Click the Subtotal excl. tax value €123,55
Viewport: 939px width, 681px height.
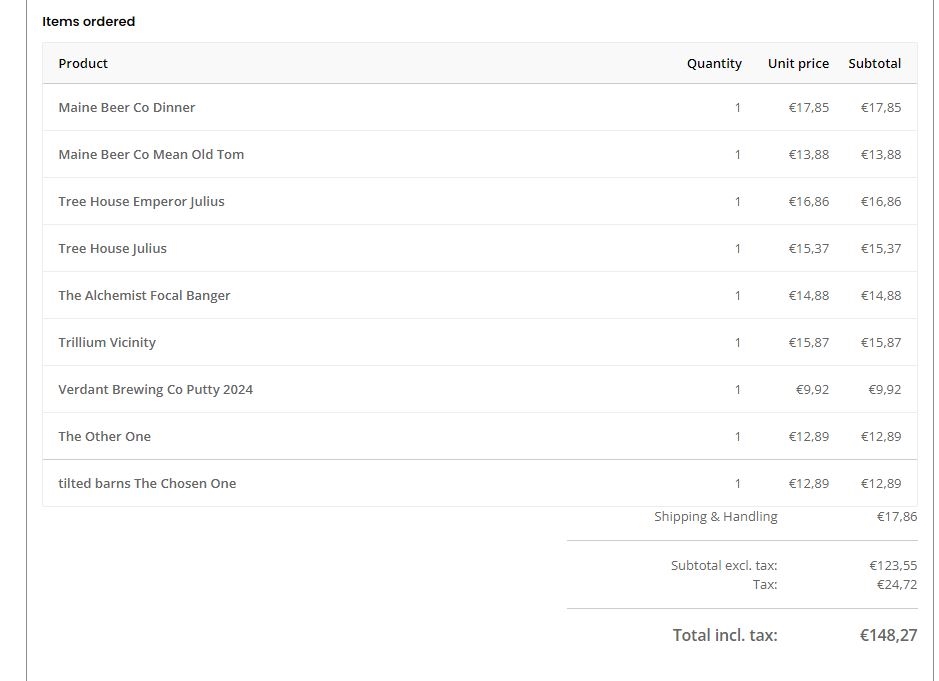tap(893, 565)
